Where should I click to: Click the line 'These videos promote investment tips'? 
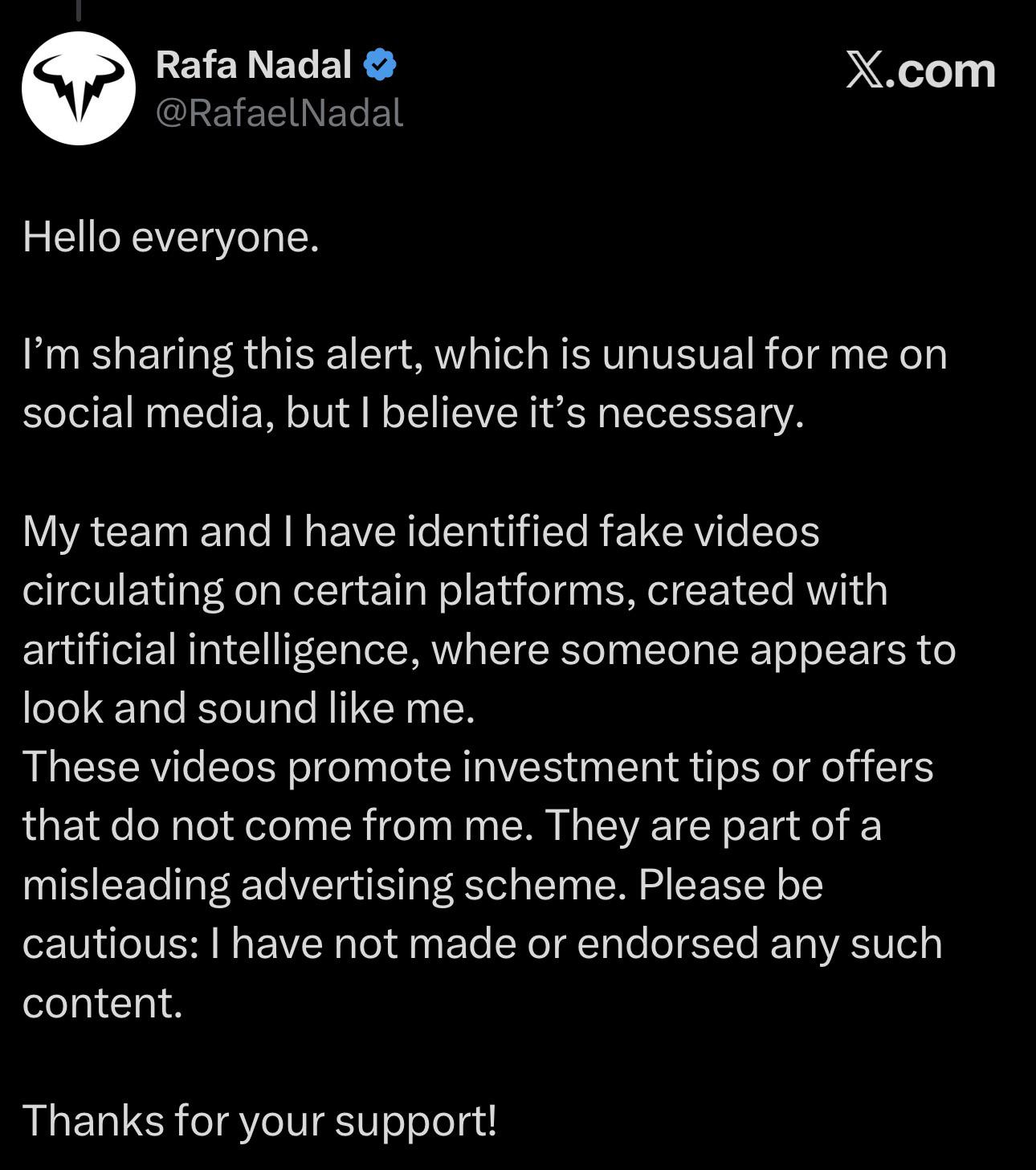(478, 767)
